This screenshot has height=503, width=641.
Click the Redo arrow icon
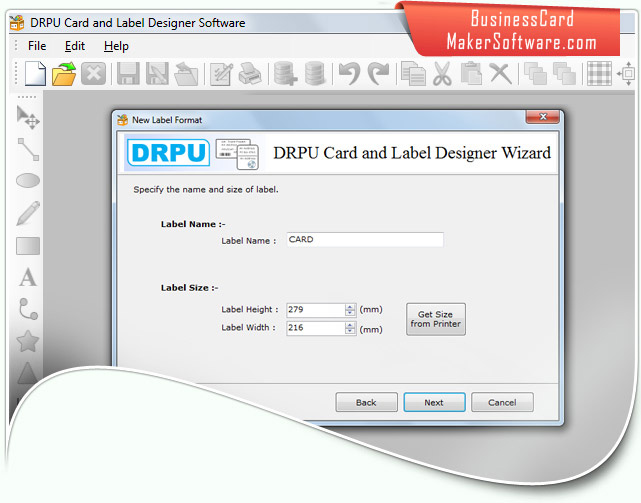tap(379, 74)
